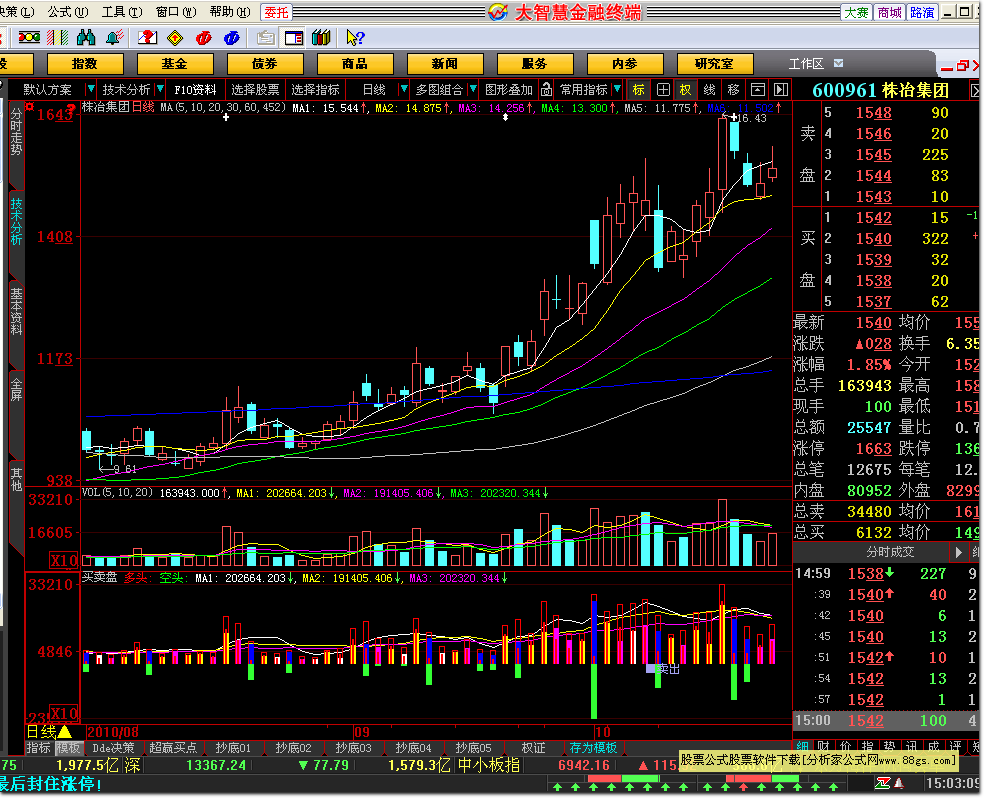985x798 pixels.
Task: Click the red question mark chart icon
Action: coord(148,38)
